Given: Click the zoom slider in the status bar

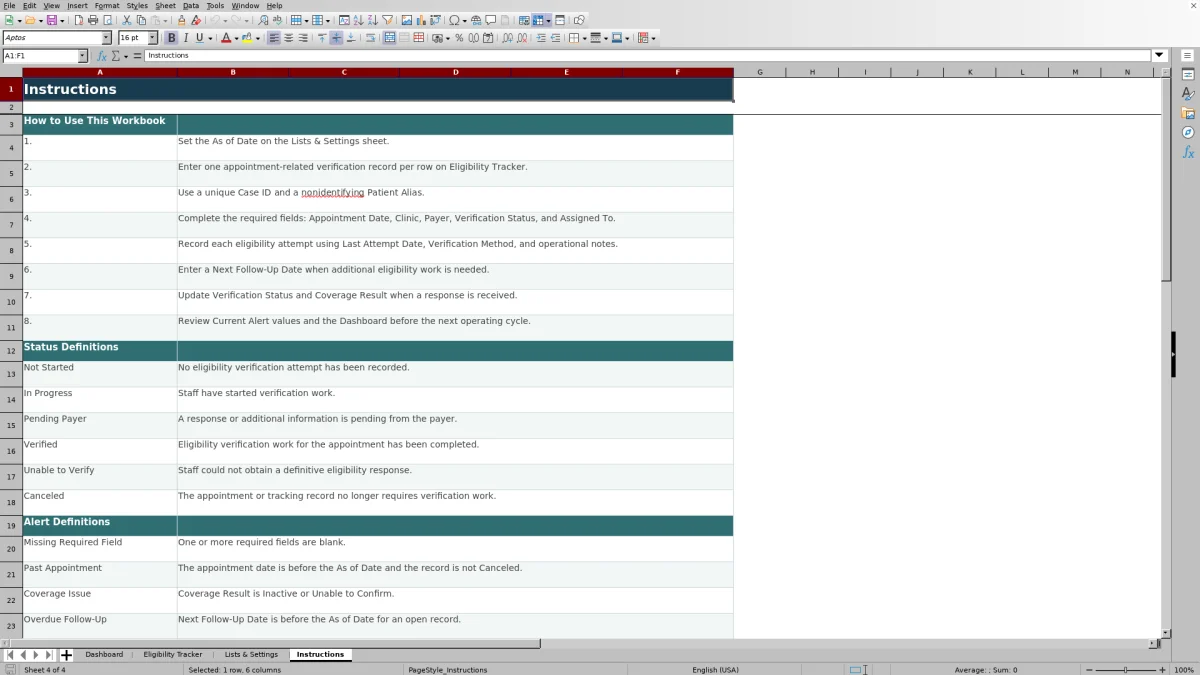Looking at the screenshot, I should (1125, 670).
